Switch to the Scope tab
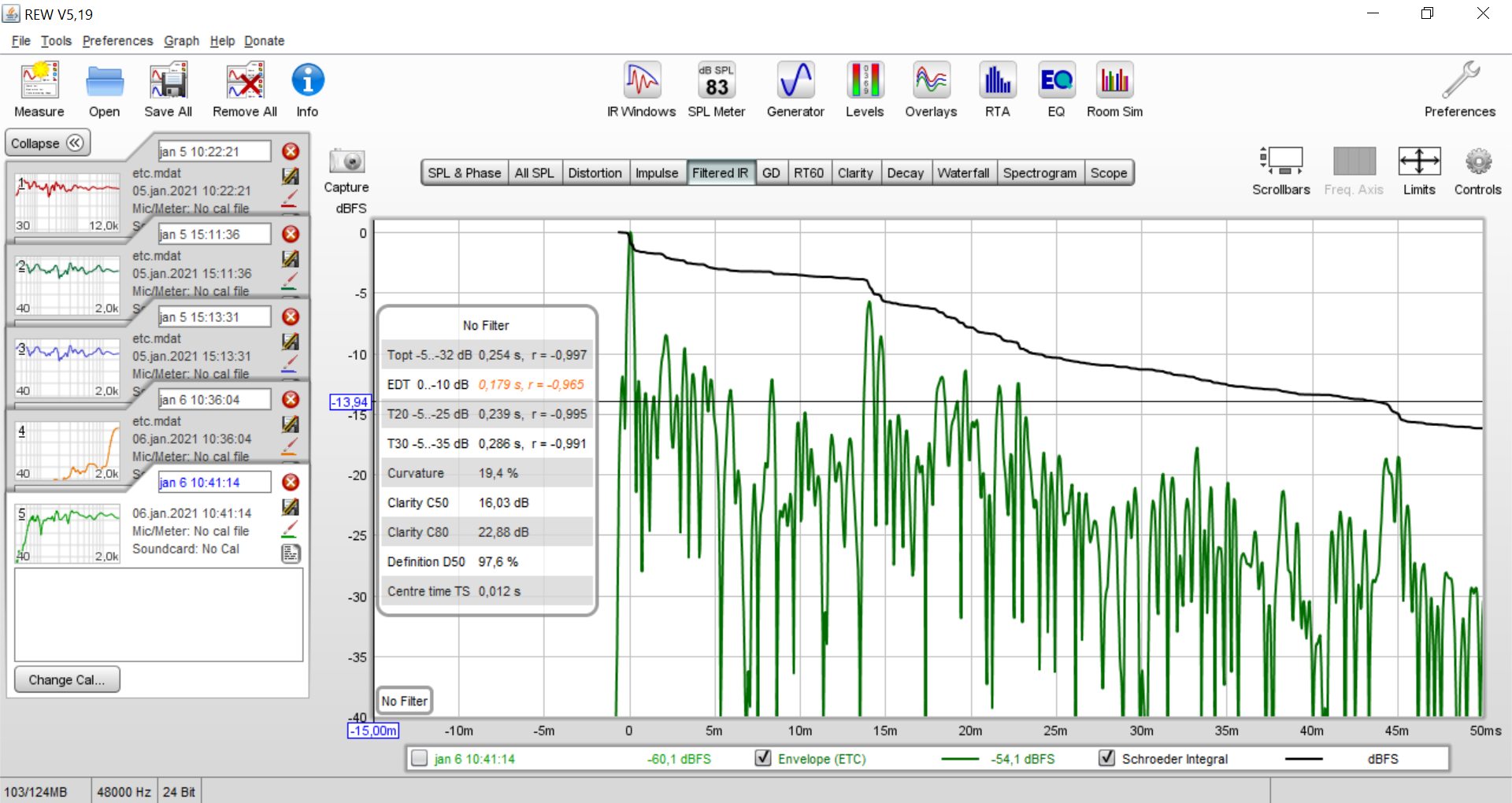This screenshot has height=803, width=1512. point(1109,173)
